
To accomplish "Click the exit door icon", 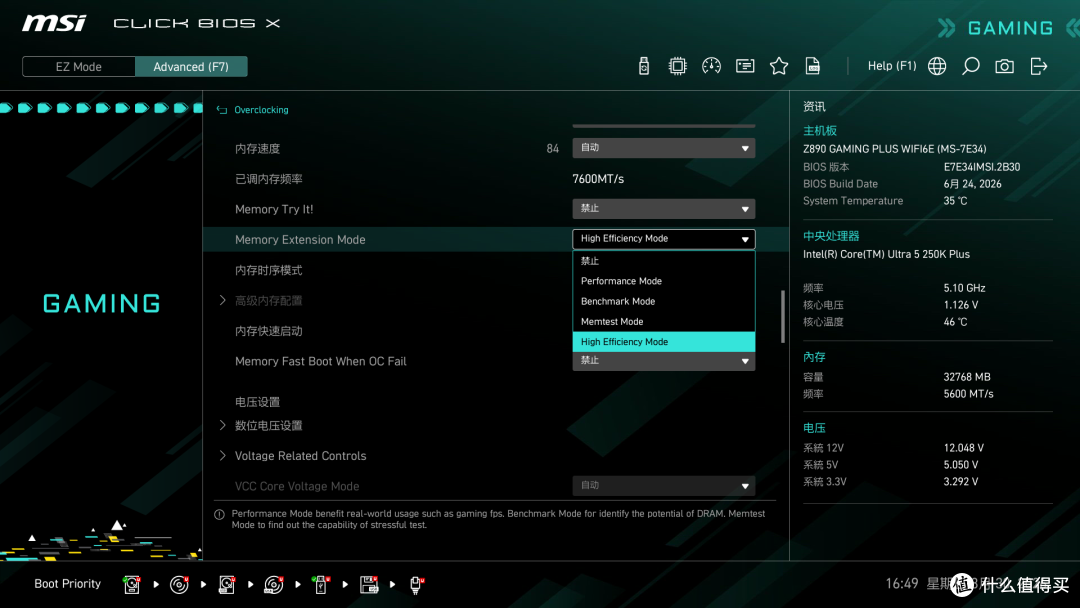I will (1039, 66).
